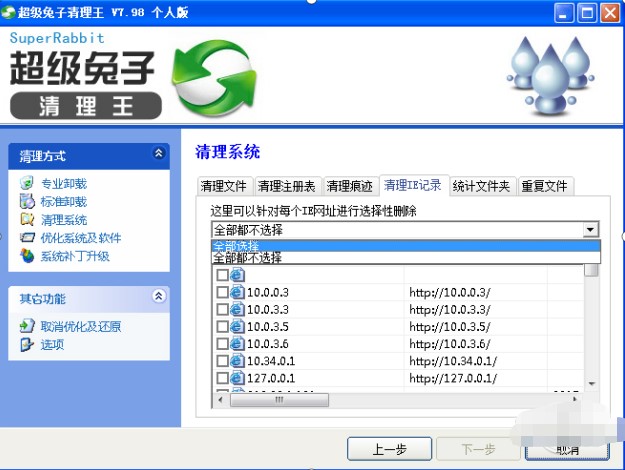Click the URL text http://10.0.3.5/

coord(450,326)
